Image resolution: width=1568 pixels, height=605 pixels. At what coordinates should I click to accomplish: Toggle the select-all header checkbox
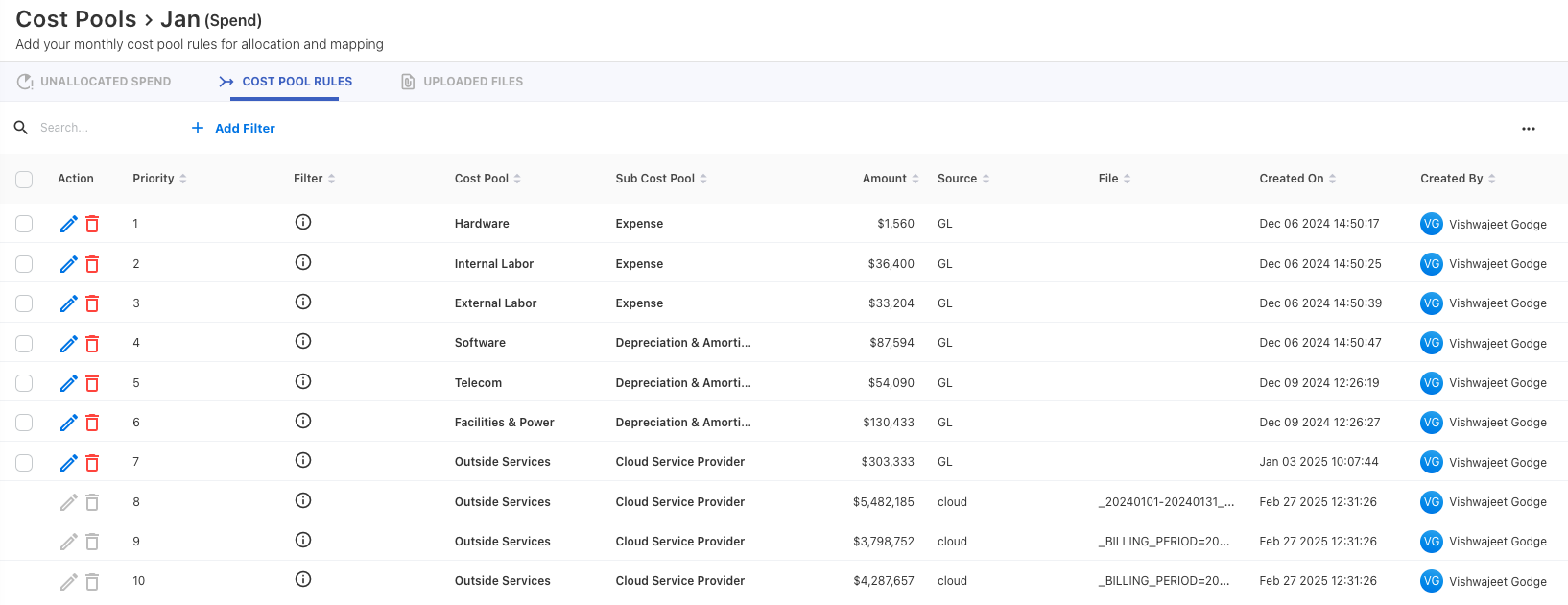click(x=24, y=179)
